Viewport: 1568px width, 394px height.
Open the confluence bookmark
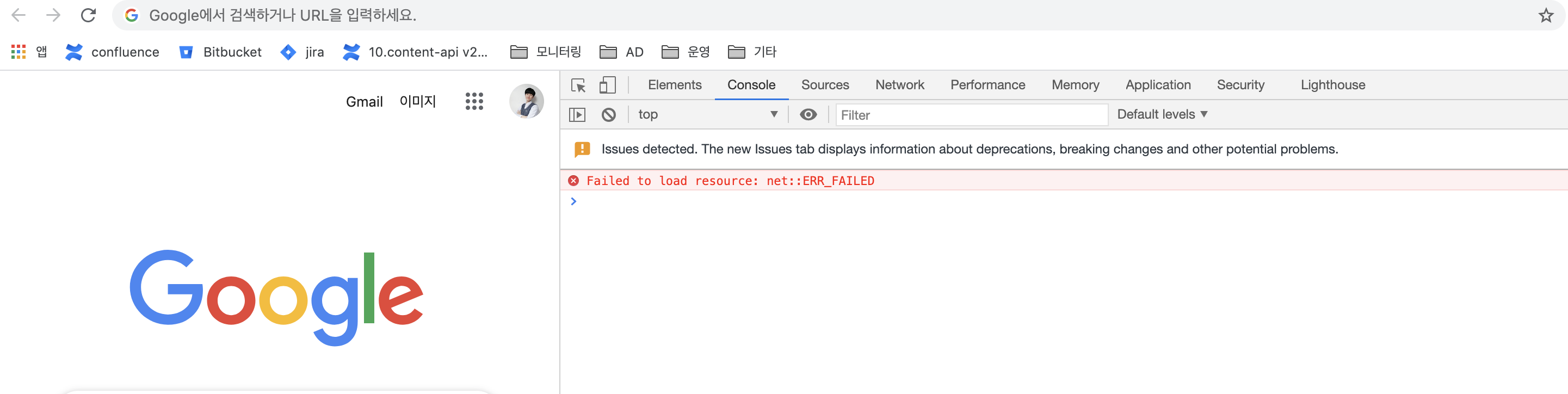click(x=112, y=52)
